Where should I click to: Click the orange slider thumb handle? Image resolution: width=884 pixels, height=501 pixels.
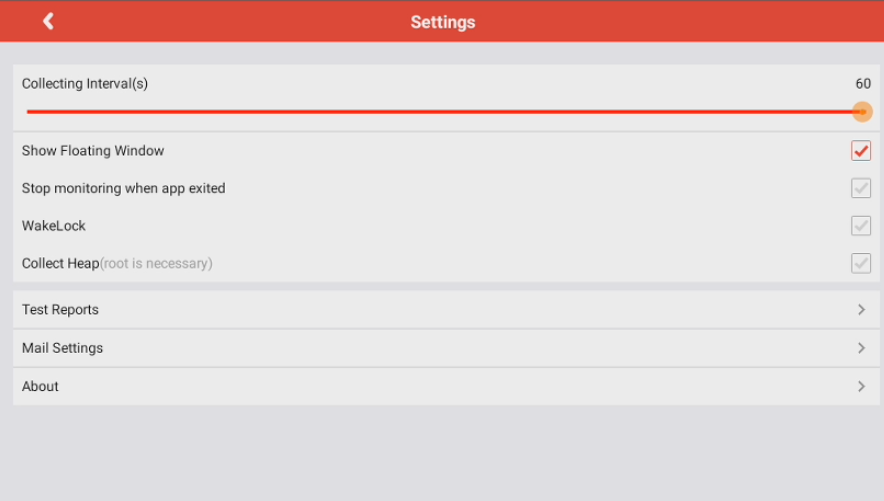tap(862, 112)
